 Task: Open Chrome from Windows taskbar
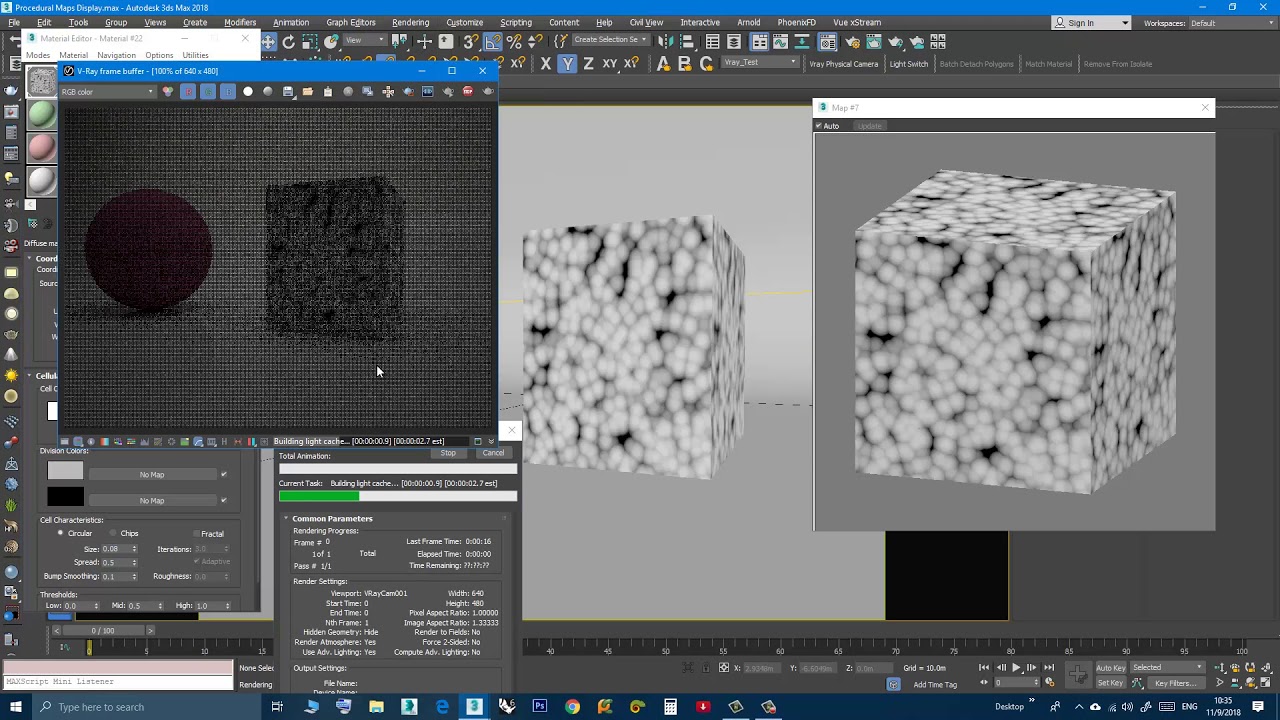pyautogui.click(x=572, y=707)
